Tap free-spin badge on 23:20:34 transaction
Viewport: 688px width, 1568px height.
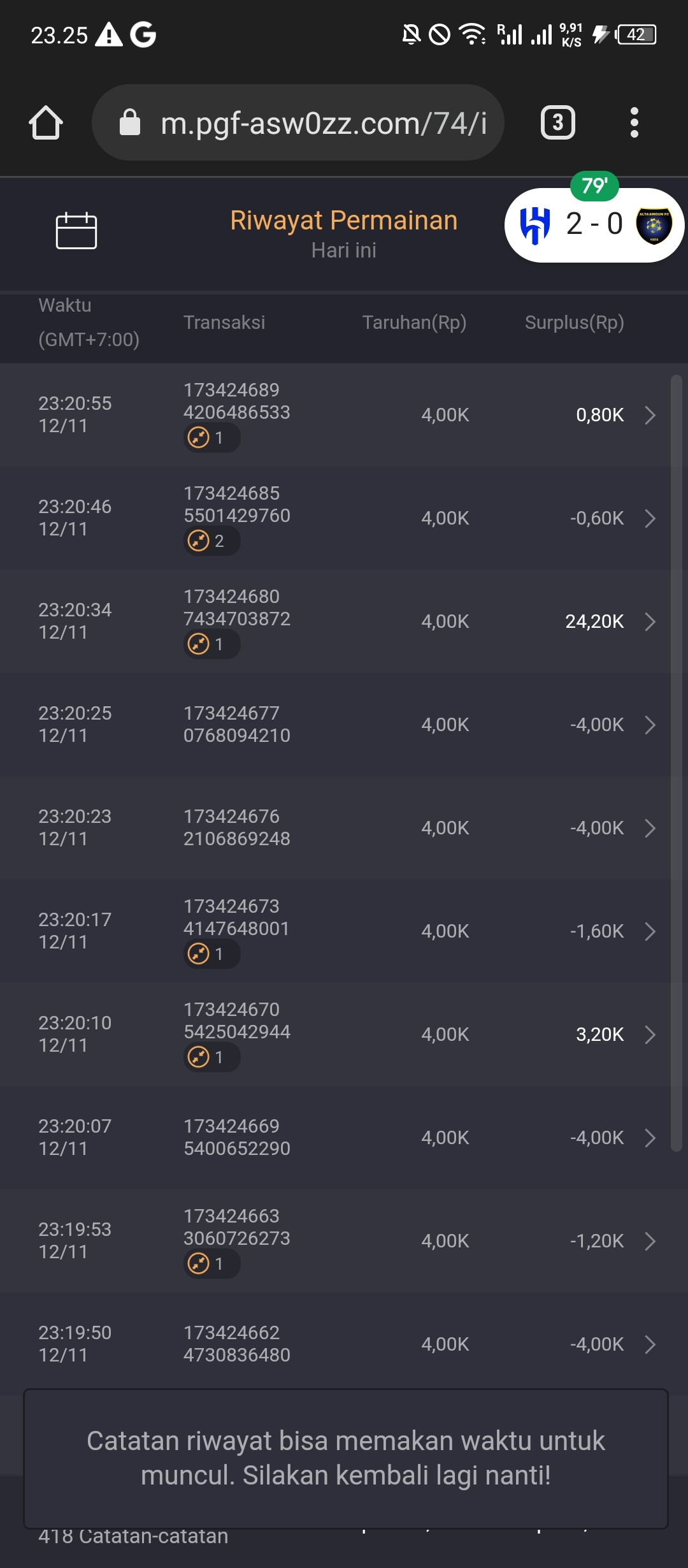pyautogui.click(x=211, y=644)
